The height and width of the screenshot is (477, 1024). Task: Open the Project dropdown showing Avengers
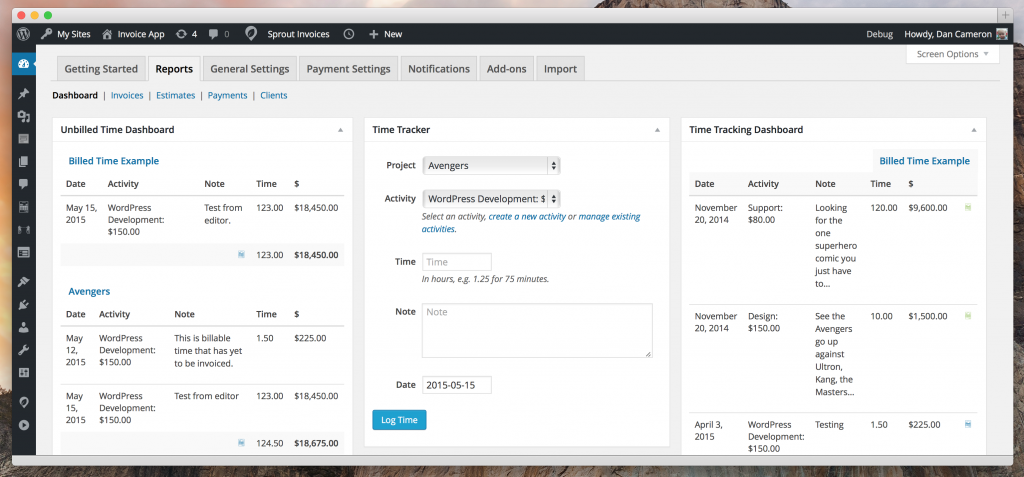pos(491,165)
